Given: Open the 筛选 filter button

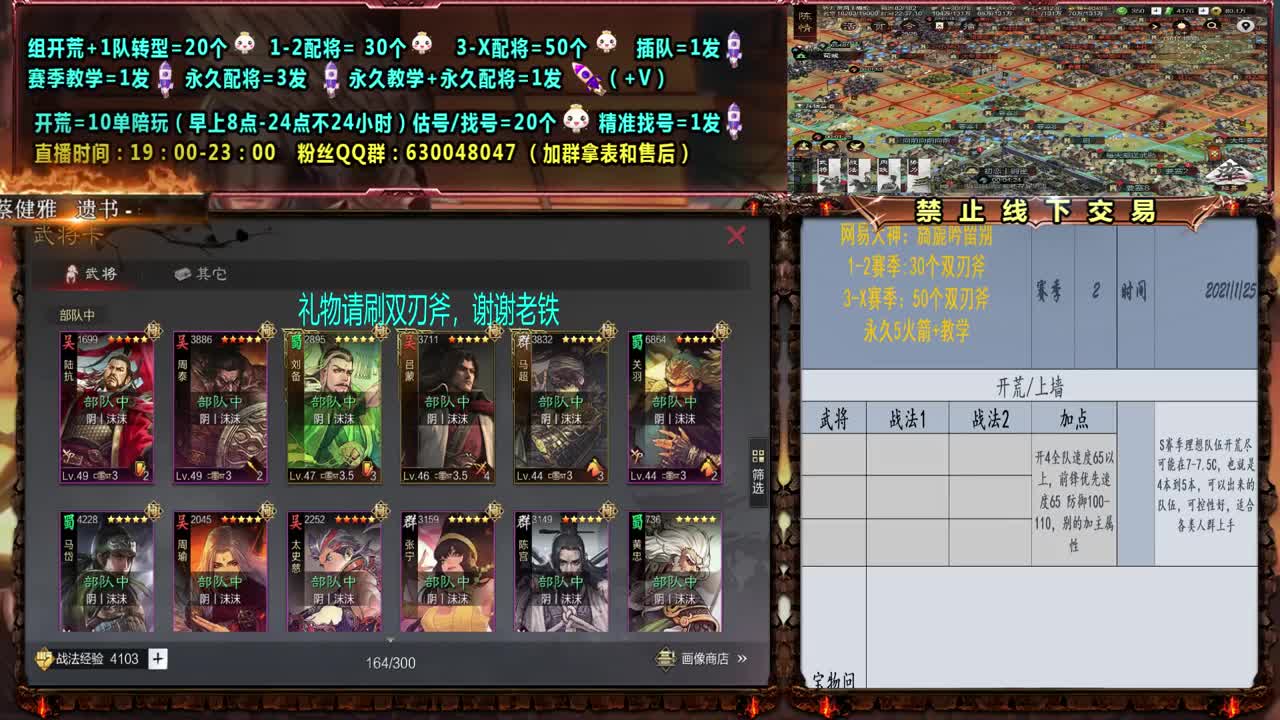Looking at the screenshot, I should click(x=758, y=471).
